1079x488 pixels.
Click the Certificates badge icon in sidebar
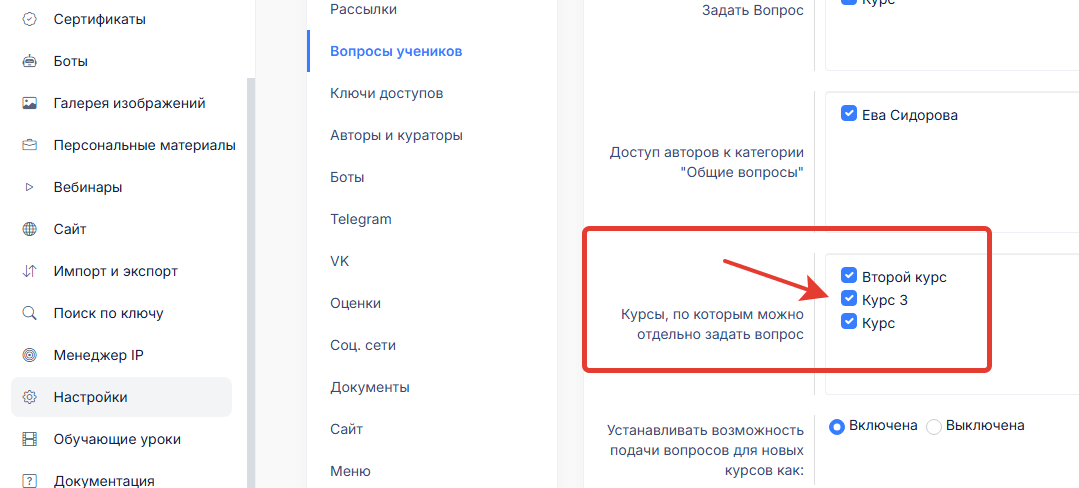coord(30,19)
